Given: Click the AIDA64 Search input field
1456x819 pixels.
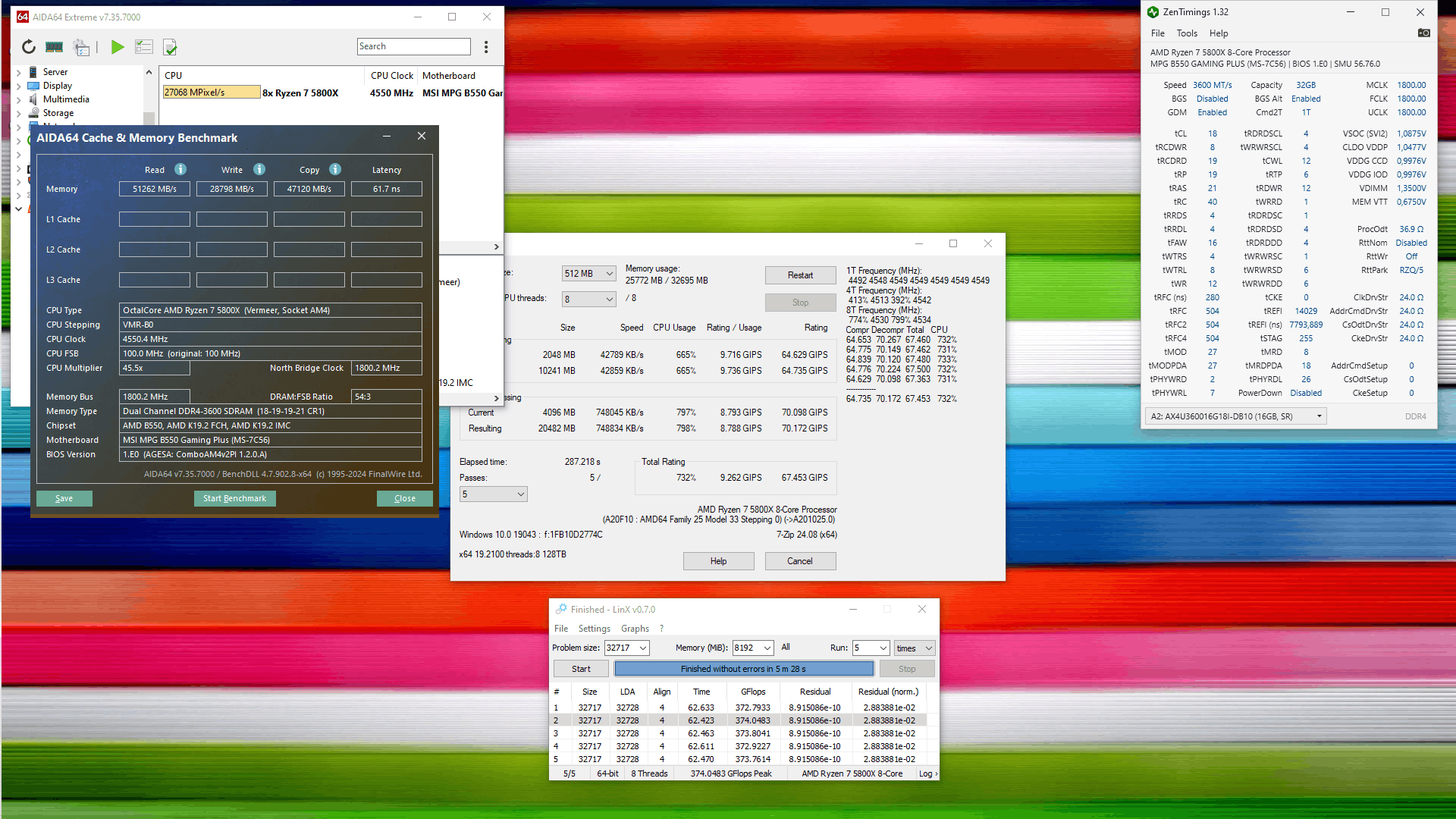Looking at the screenshot, I should (x=413, y=46).
